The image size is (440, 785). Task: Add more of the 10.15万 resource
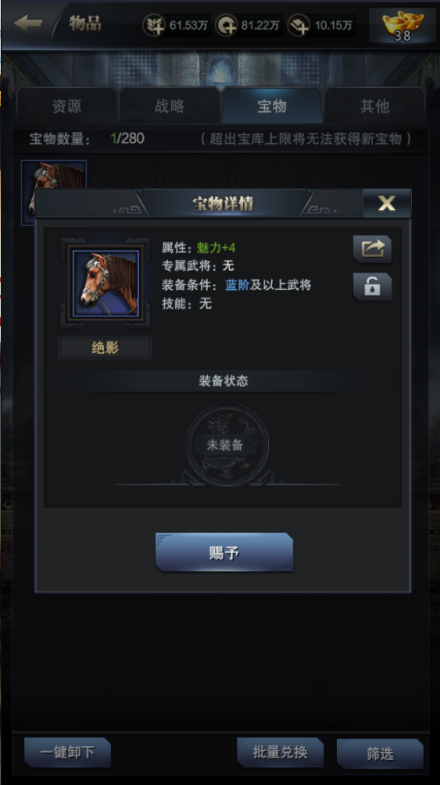299,25
